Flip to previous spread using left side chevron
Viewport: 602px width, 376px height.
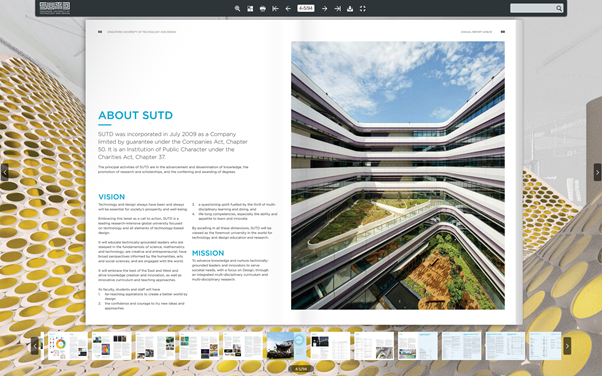(5, 172)
